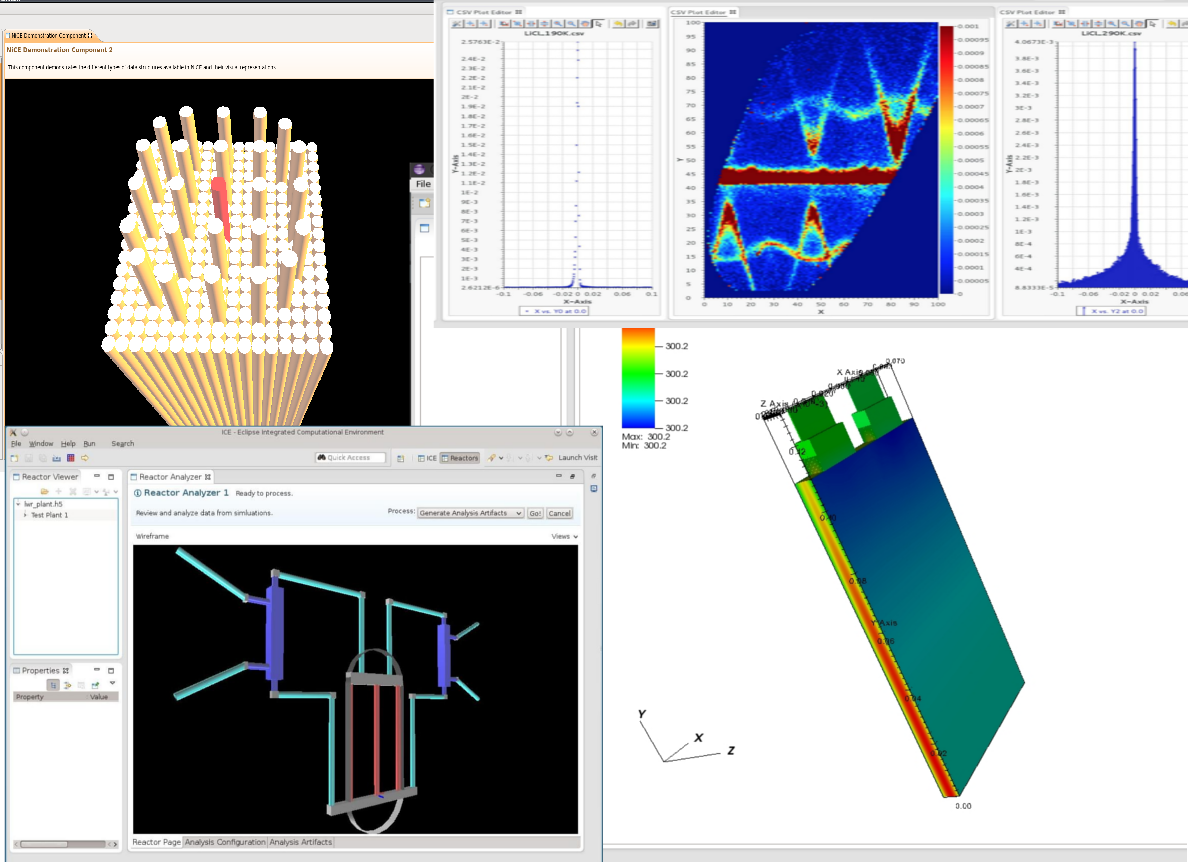Click the open folder icon in Reactor Viewer

[x=45, y=492]
